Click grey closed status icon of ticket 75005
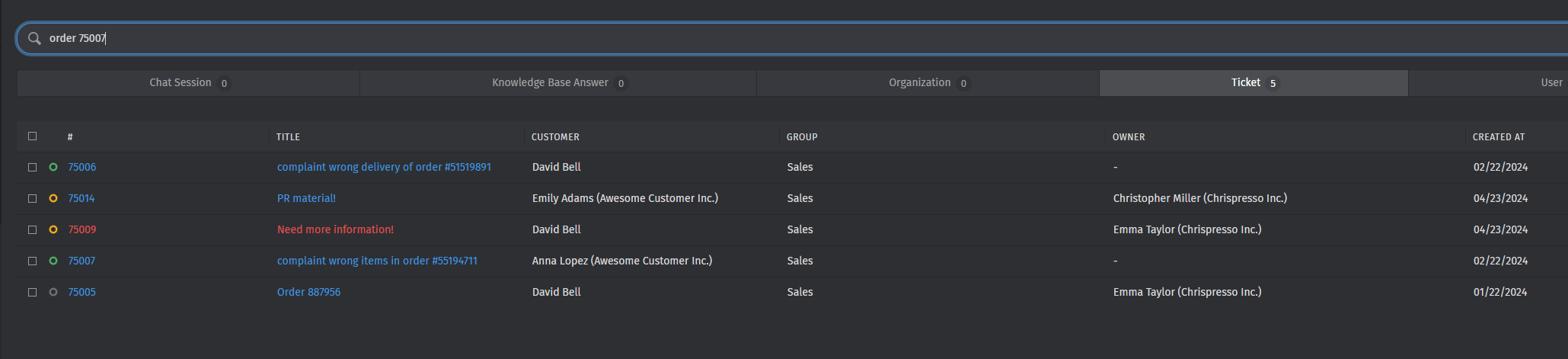This screenshot has height=359, width=1568. tap(53, 292)
